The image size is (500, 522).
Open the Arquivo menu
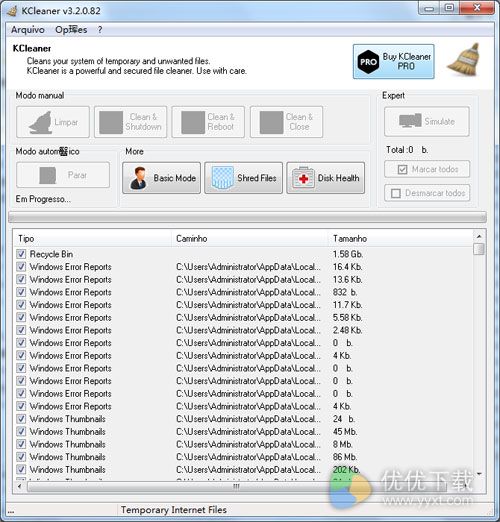click(x=28, y=30)
